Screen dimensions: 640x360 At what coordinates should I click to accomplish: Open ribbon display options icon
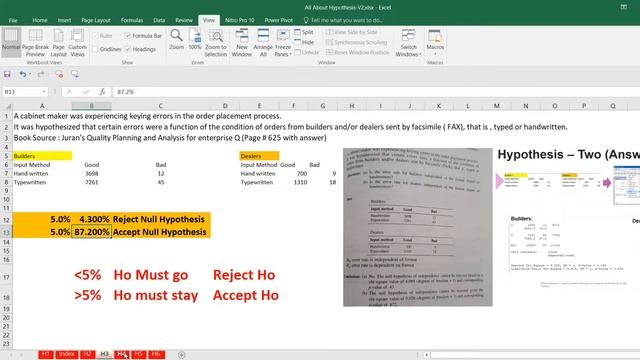coord(624,7)
